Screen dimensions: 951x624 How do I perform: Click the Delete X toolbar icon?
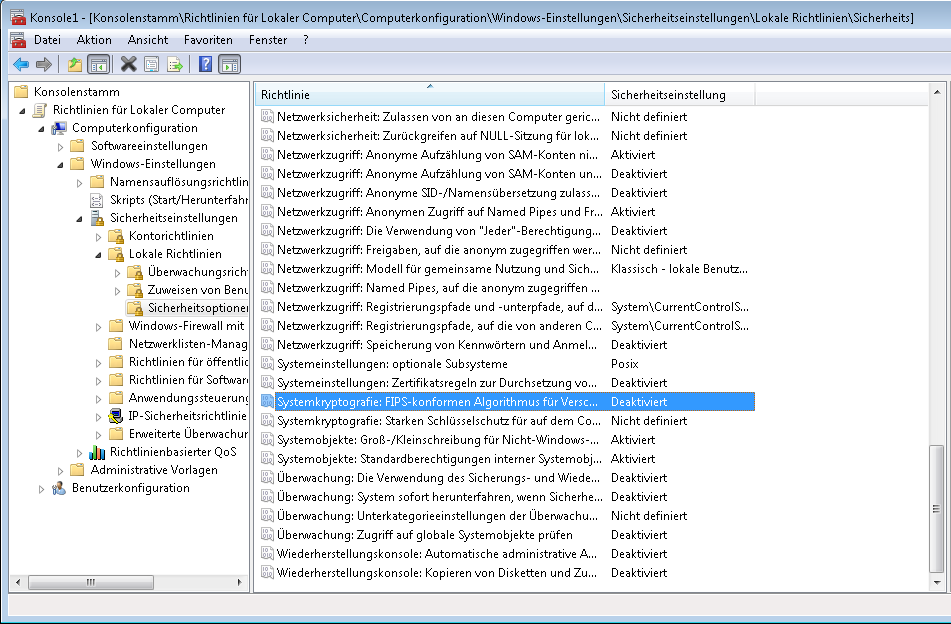[x=128, y=64]
